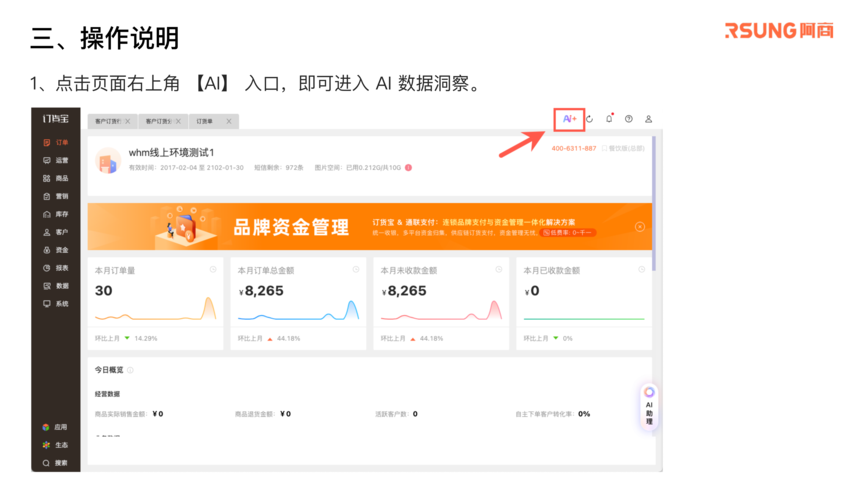
Task: Select 订单 in the left sidebar
Action: (56, 143)
